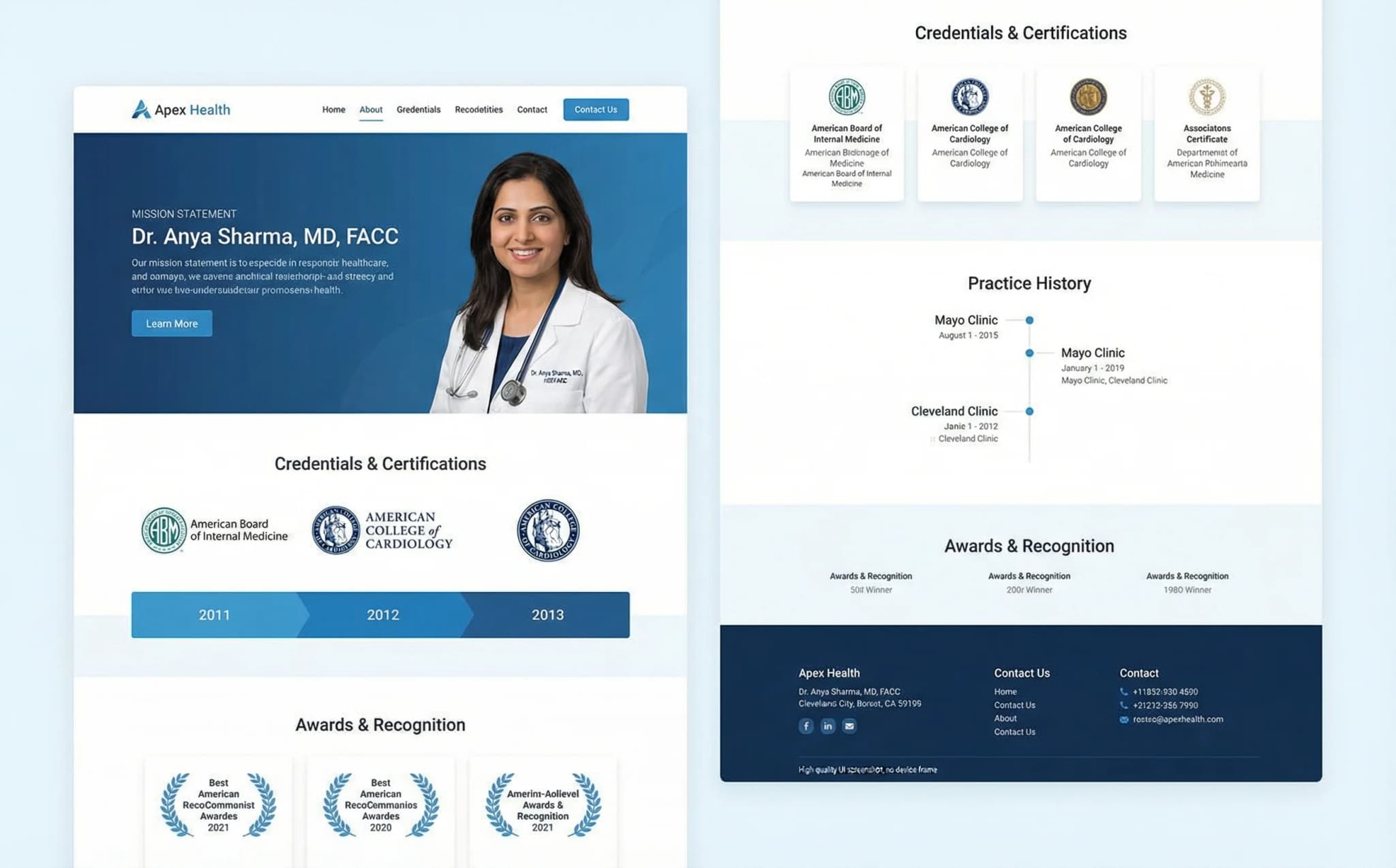Open Facebook from the footer social icons
The height and width of the screenshot is (868, 1396).
click(806, 726)
